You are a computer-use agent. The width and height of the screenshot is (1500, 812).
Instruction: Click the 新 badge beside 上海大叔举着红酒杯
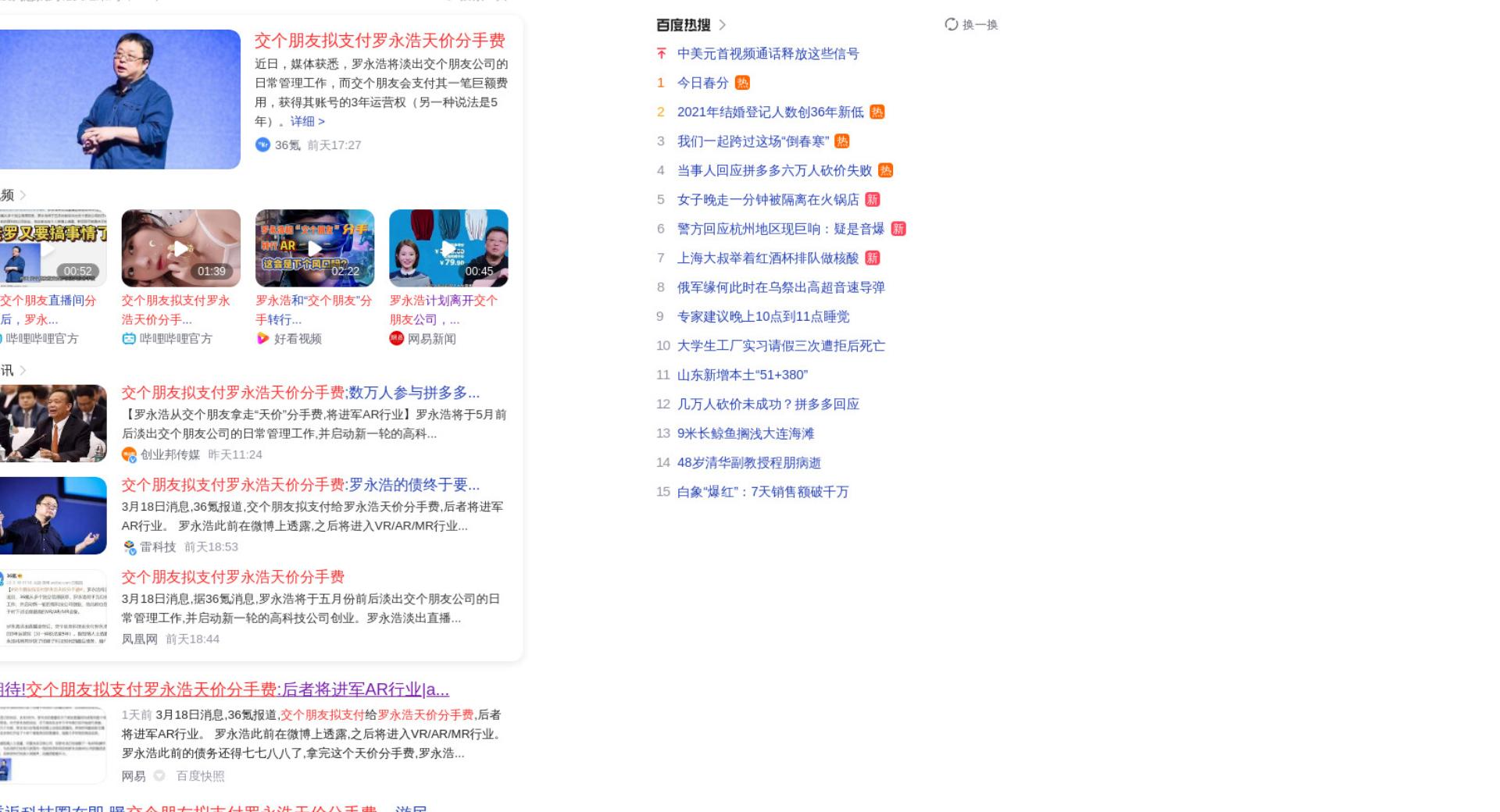pos(873,258)
